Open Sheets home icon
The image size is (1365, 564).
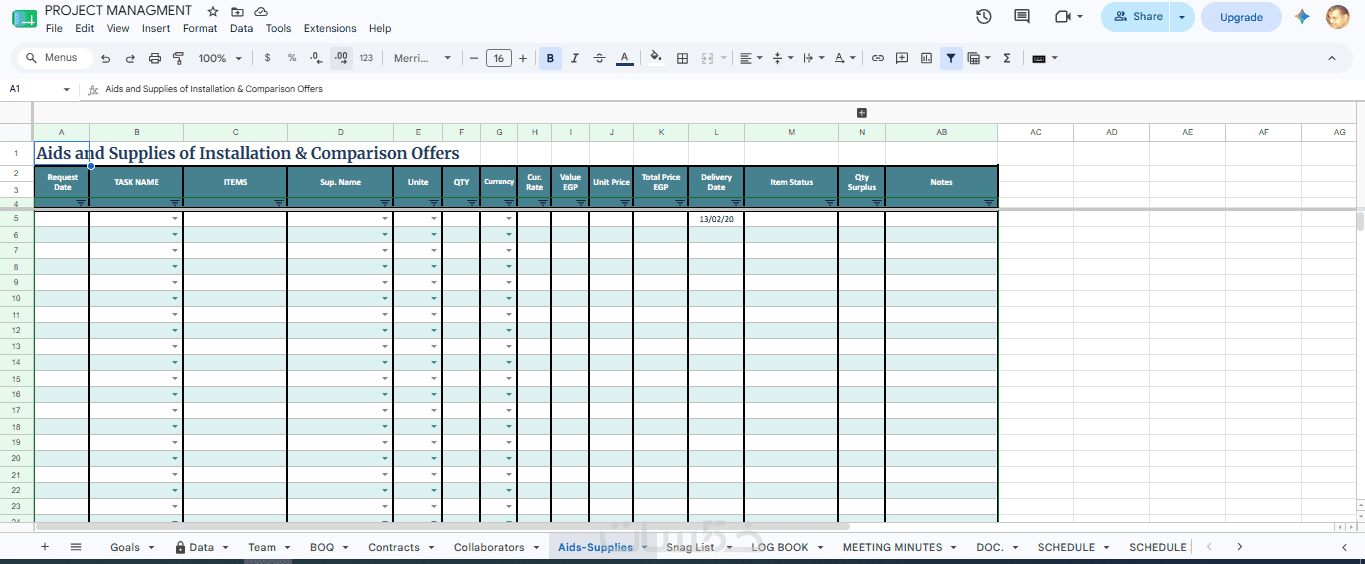click(x=24, y=18)
